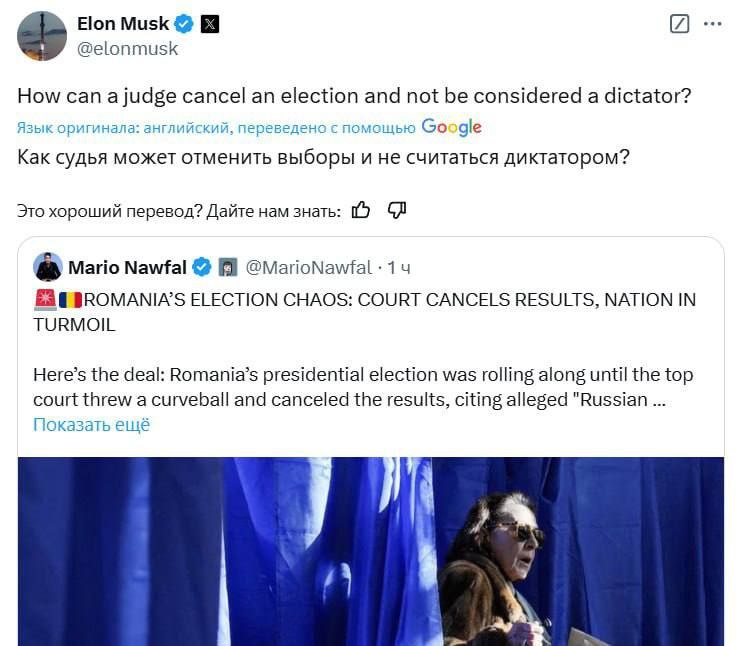The height and width of the screenshot is (646, 739).
Task: Click the Google translate logo
Action: click(x=451, y=127)
